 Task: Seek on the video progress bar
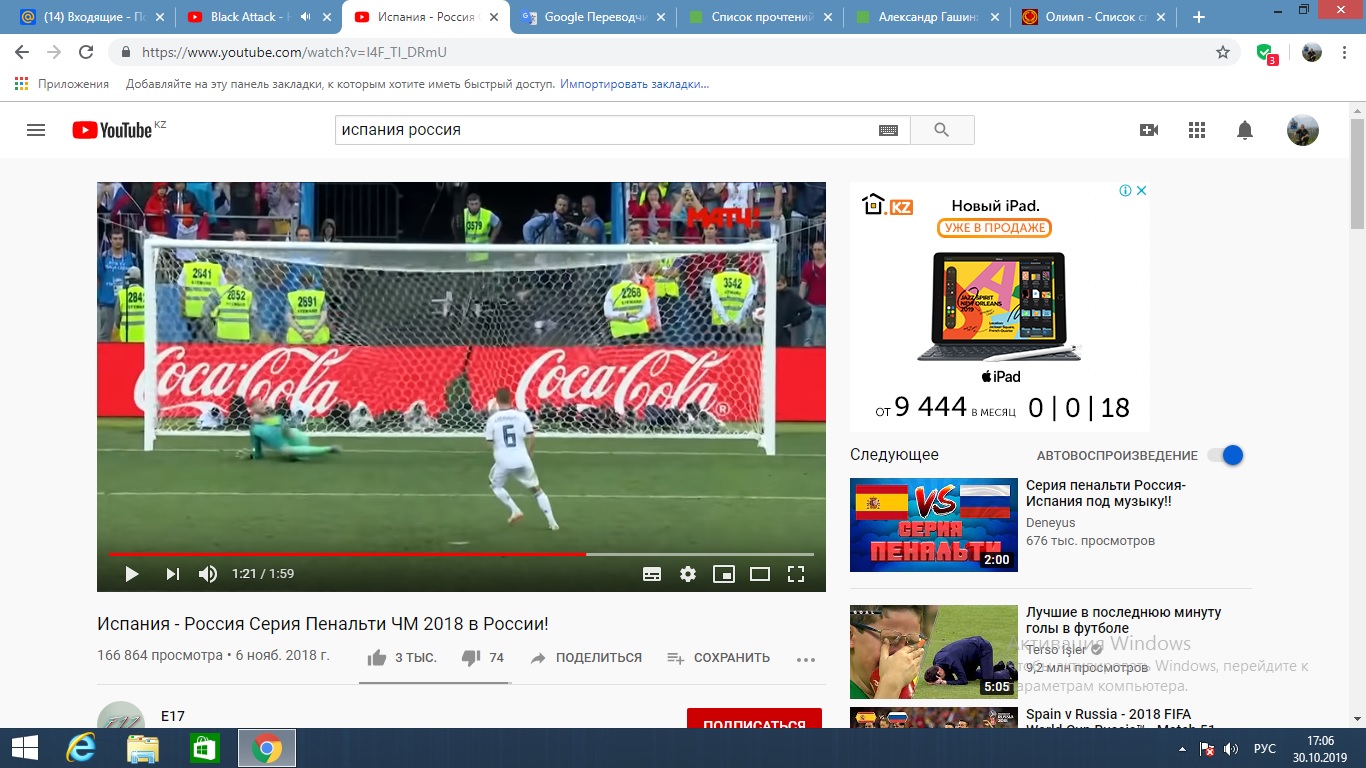click(461, 553)
